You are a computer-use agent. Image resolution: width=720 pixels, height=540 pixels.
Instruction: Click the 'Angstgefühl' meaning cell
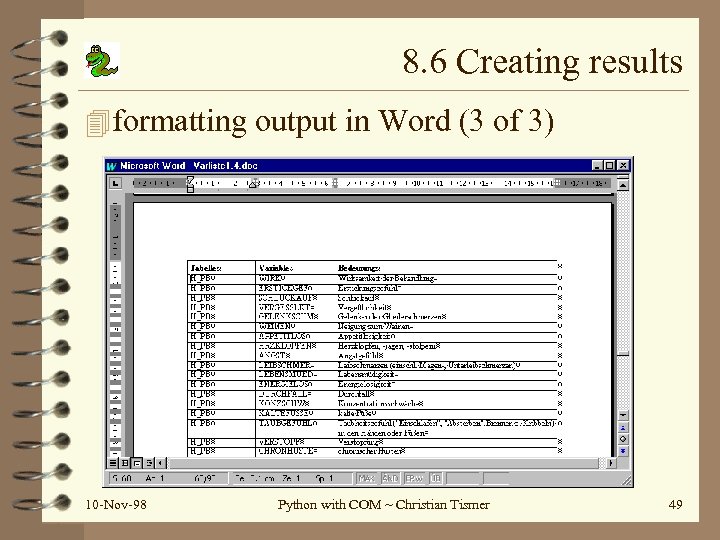446,355
